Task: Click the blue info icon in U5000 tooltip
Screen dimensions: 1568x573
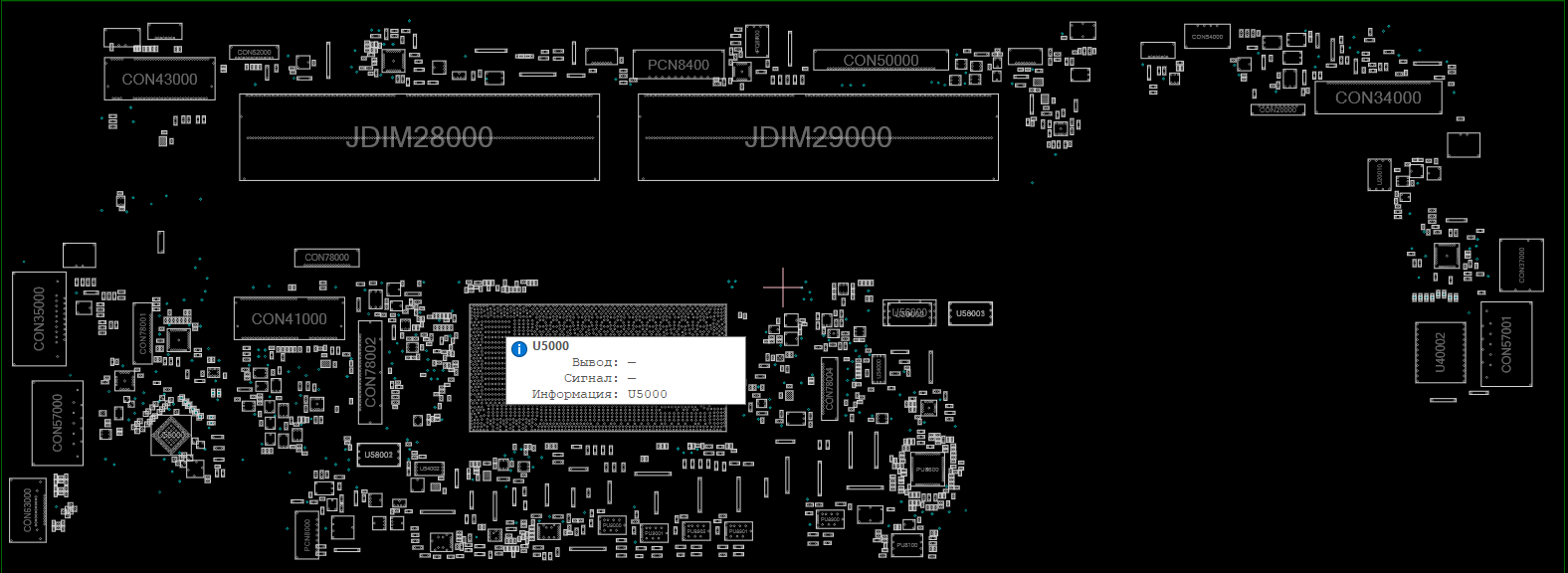Action: 518,348
